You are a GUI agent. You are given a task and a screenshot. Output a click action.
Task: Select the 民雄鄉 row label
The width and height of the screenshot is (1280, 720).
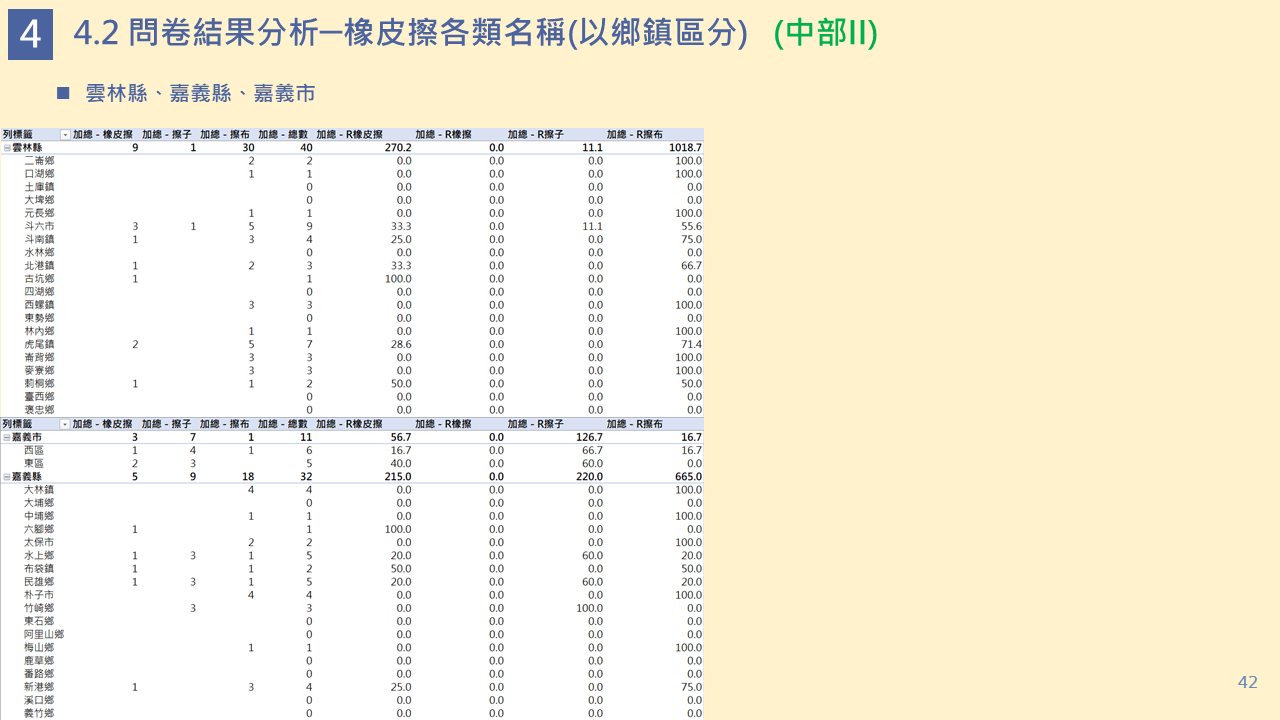pos(39,581)
